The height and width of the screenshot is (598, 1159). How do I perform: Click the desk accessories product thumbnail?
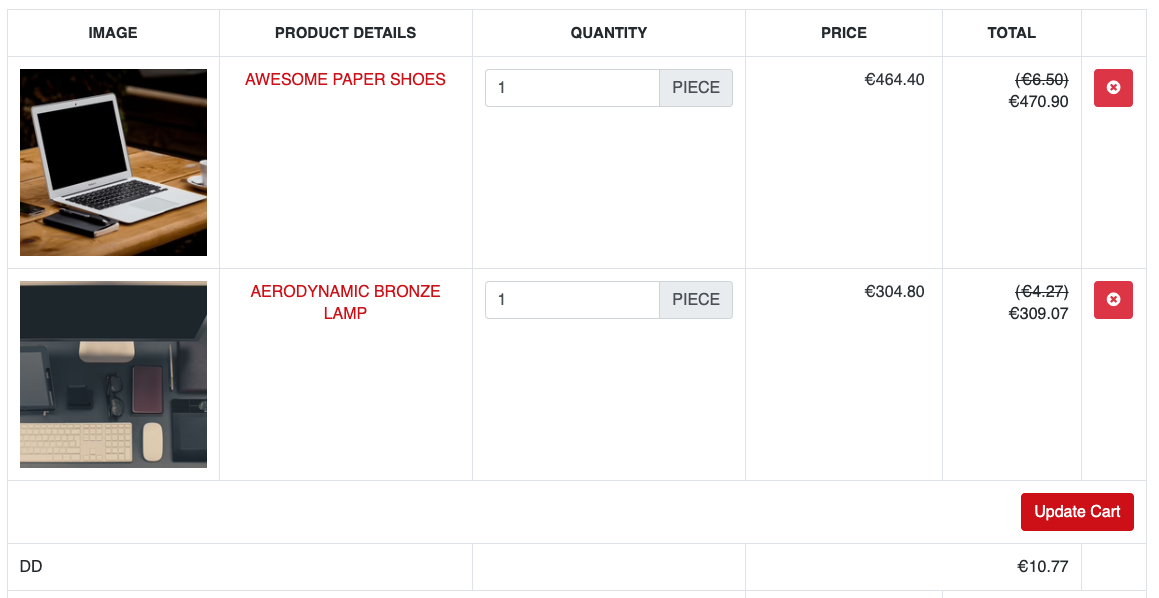(113, 375)
